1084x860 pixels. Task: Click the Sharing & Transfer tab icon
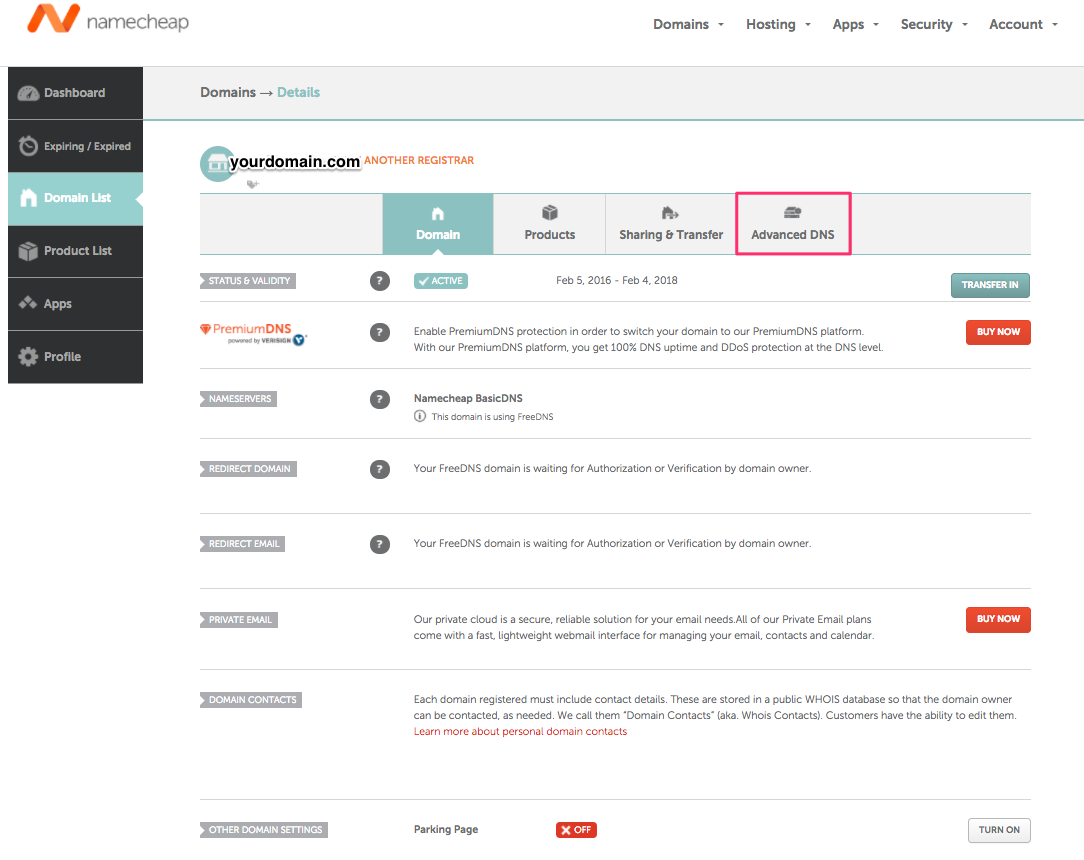(671, 212)
